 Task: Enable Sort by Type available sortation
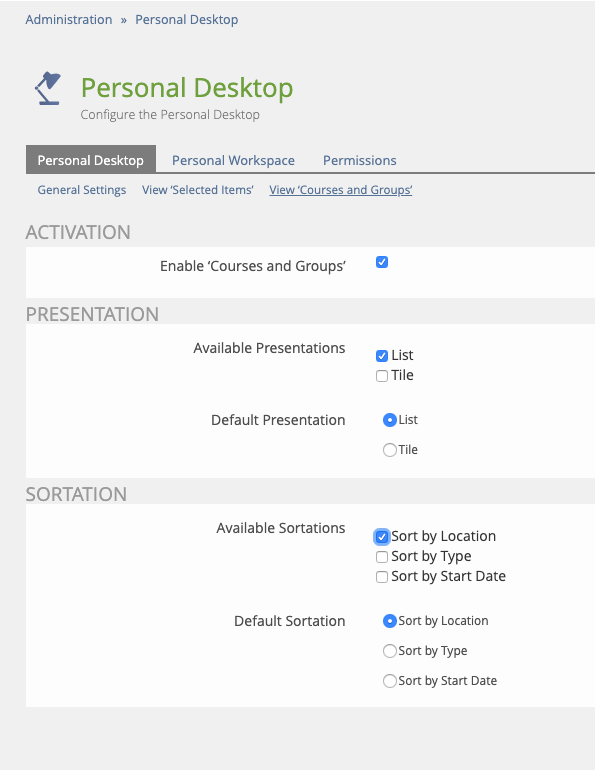pyautogui.click(x=382, y=557)
